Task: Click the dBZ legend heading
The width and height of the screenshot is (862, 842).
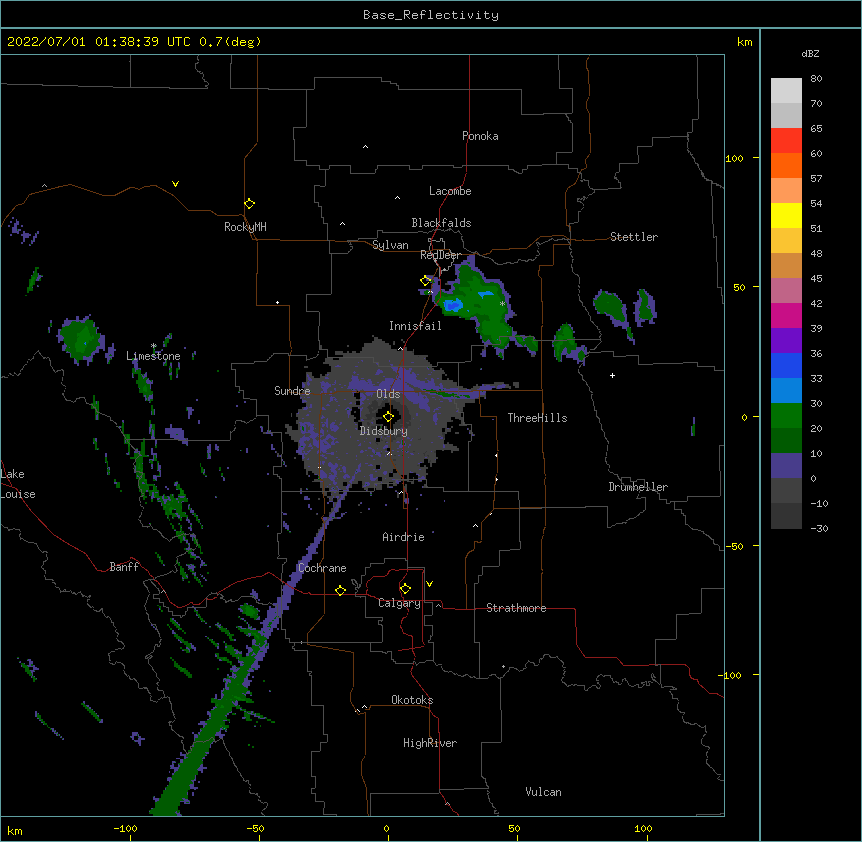Action: point(810,54)
